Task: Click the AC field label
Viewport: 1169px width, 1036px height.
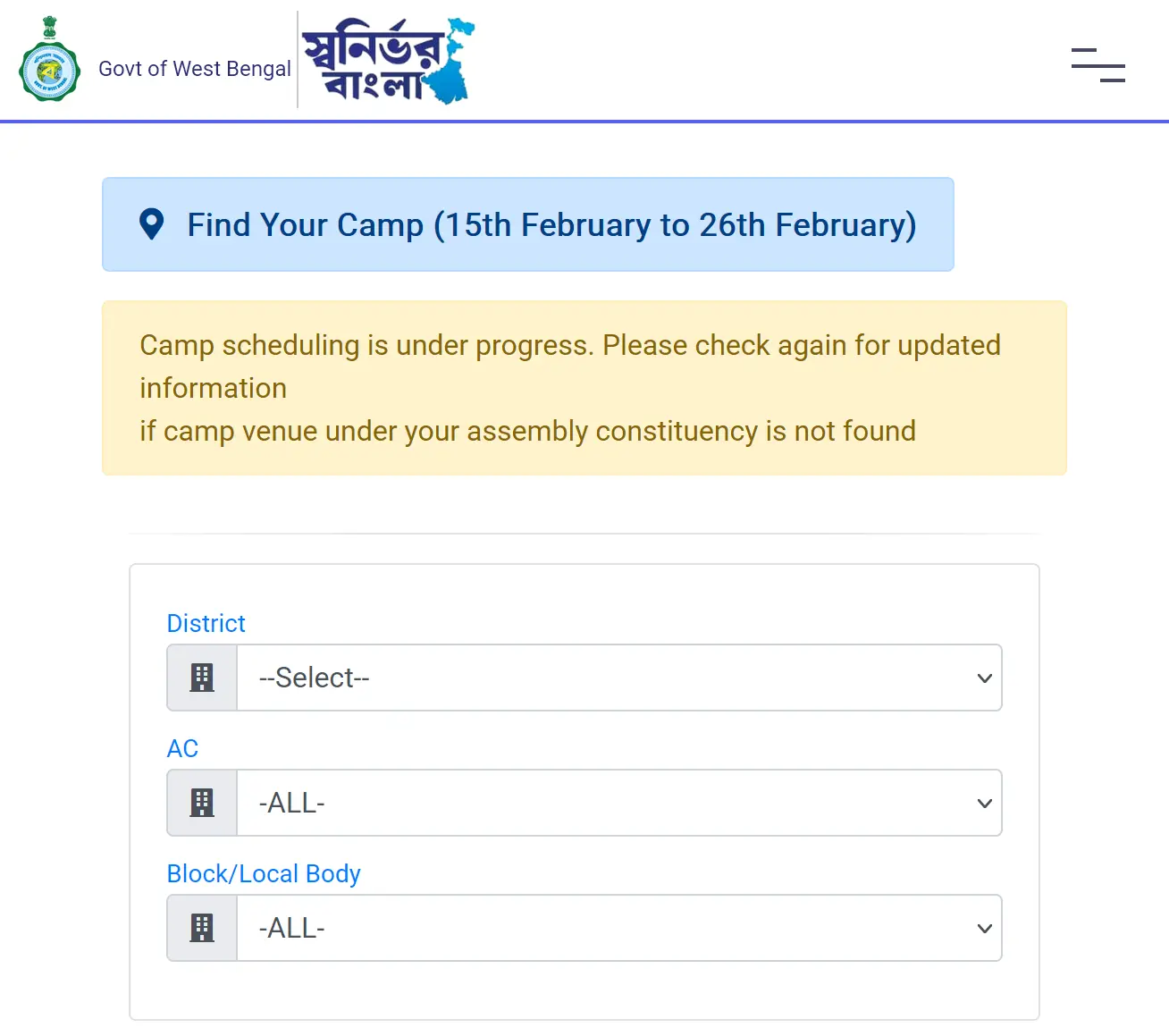Action: [182, 748]
